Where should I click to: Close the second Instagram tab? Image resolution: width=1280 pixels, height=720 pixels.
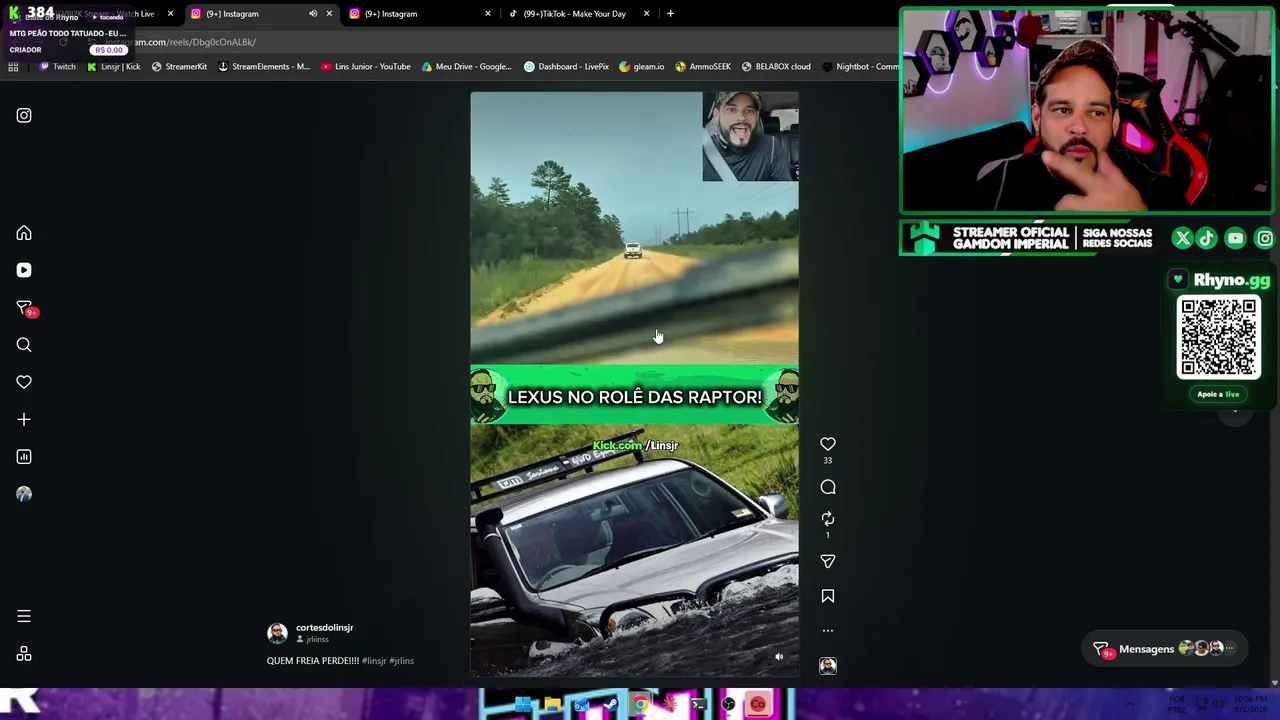(x=488, y=14)
